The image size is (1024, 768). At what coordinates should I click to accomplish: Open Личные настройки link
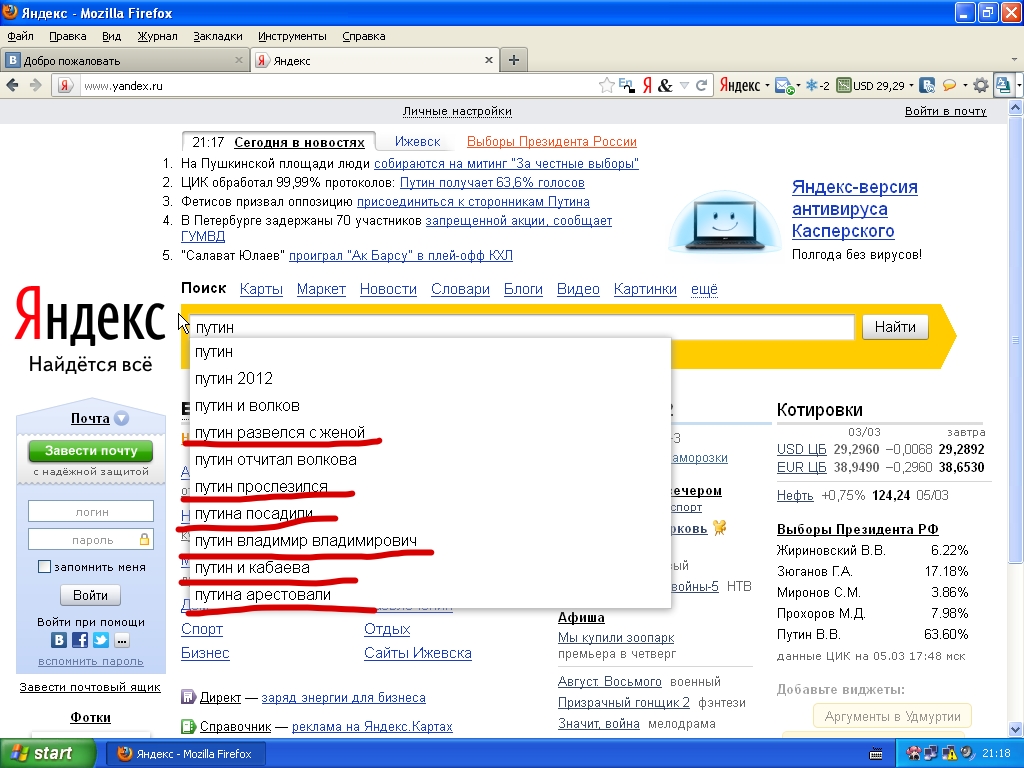[x=457, y=111]
